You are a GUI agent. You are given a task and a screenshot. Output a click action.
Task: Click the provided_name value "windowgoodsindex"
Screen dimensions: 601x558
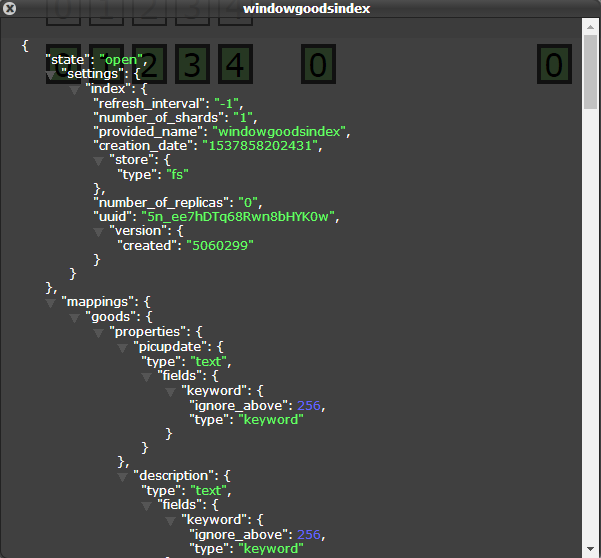[279, 132]
